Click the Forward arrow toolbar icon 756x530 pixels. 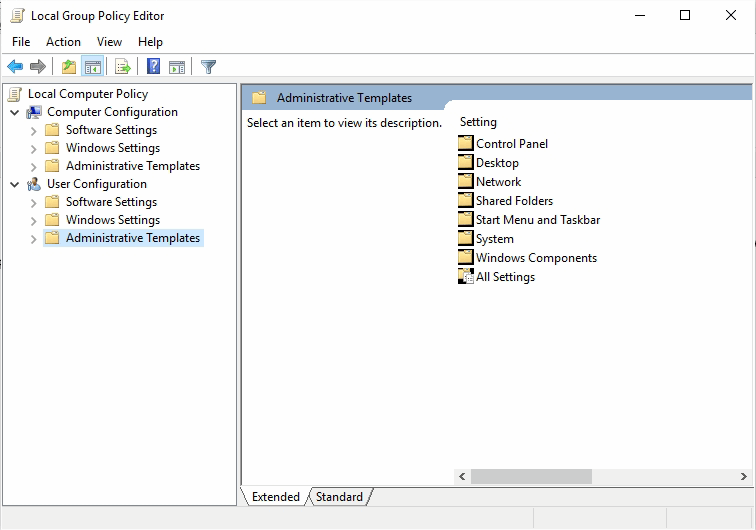pyautogui.click(x=38, y=67)
